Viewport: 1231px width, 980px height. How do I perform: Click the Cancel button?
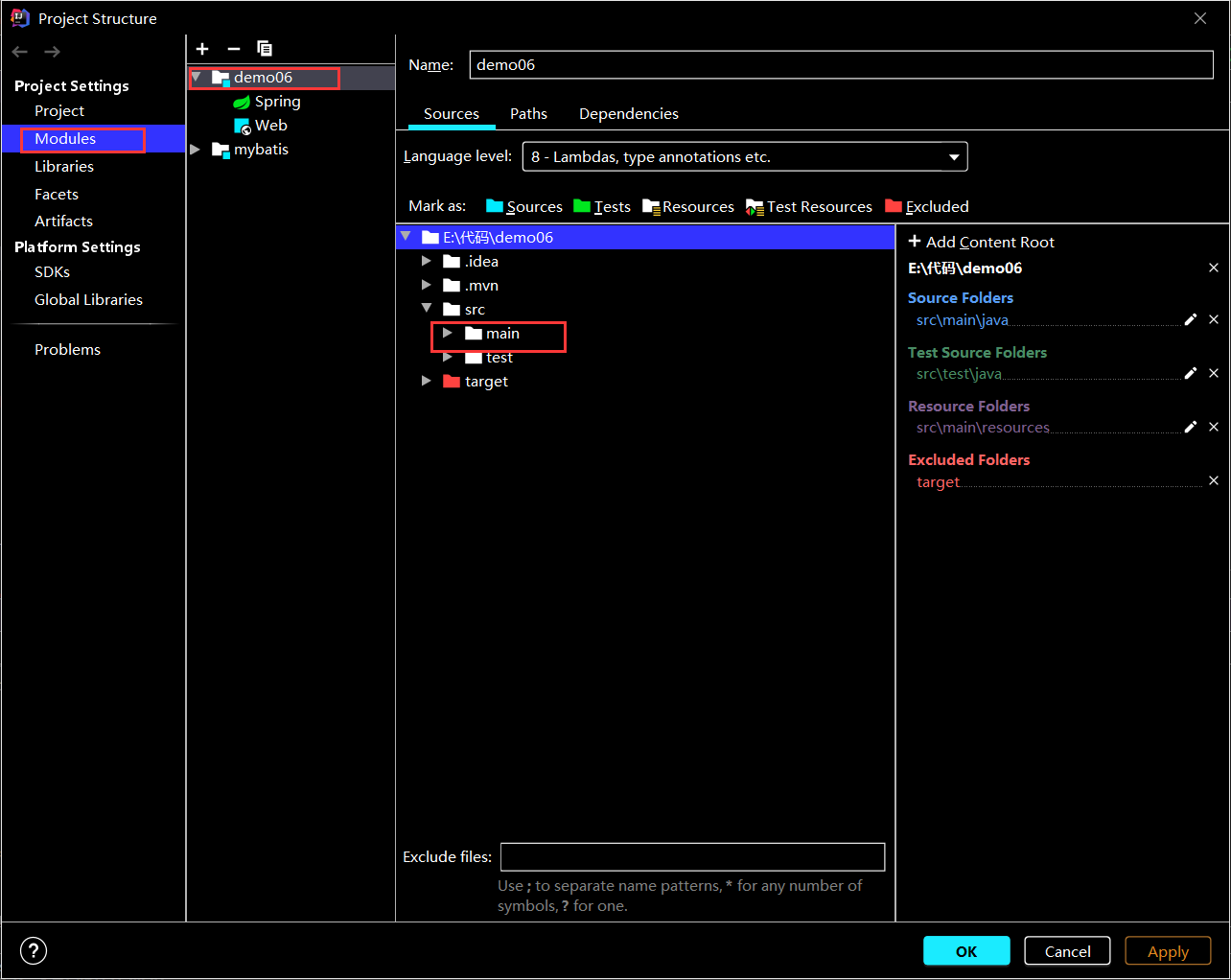pos(1067,951)
